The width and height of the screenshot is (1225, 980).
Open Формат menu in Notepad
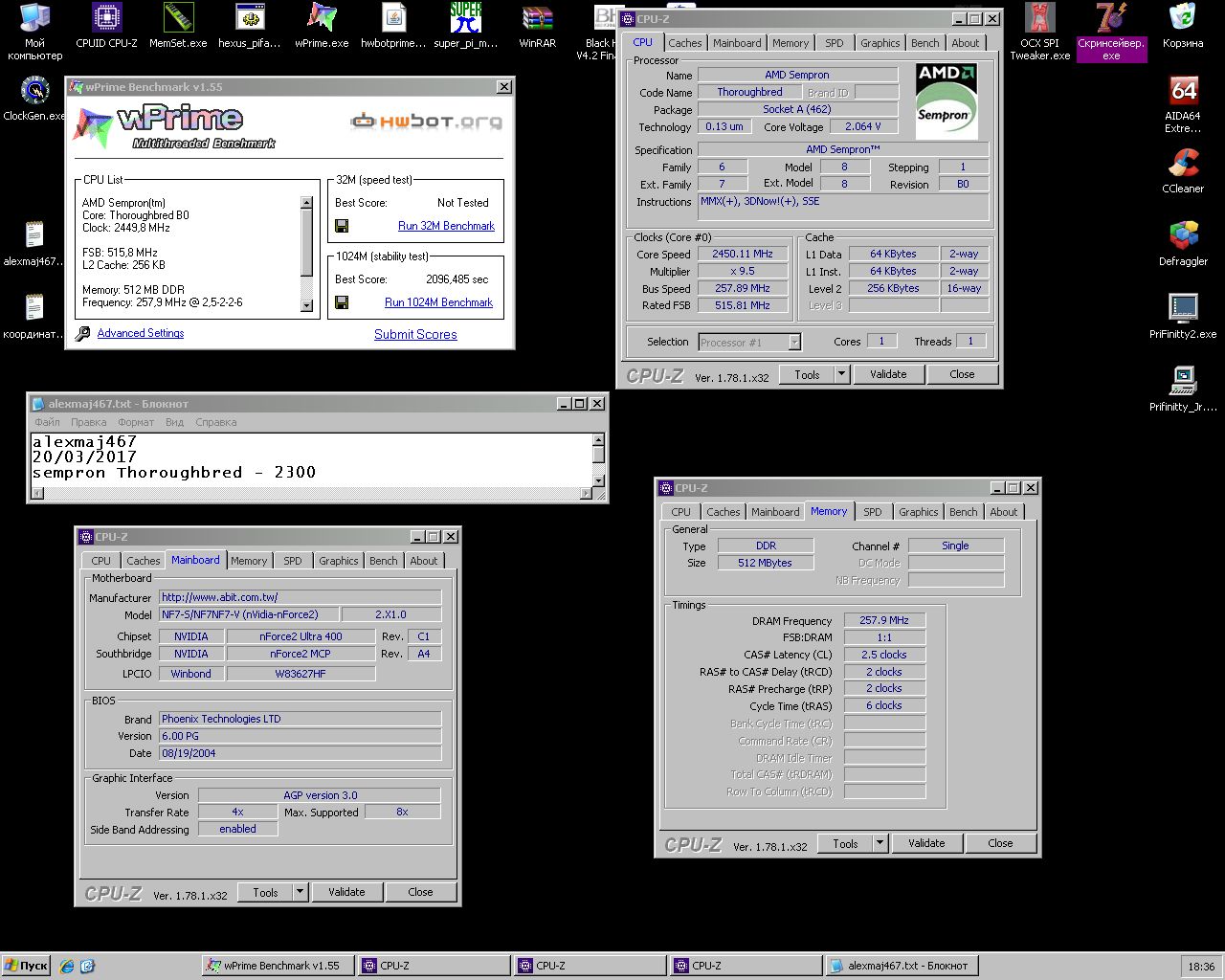tap(136, 422)
